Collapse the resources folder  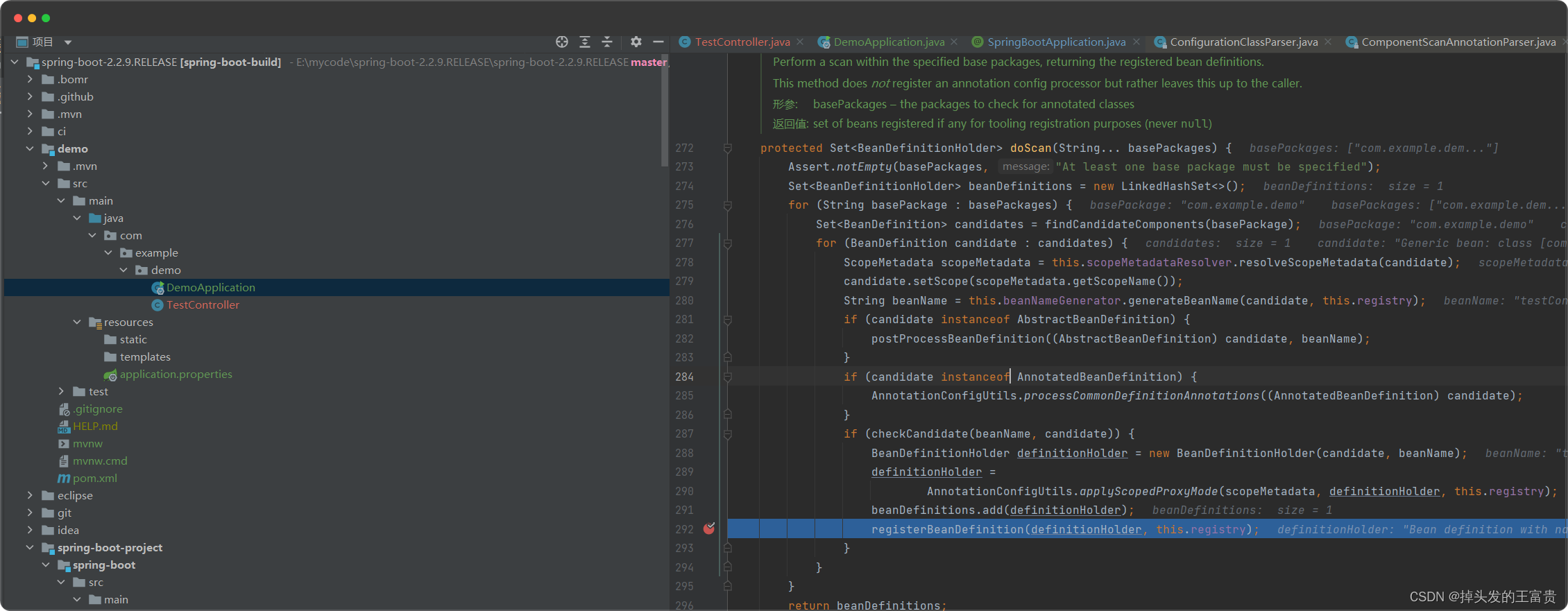click(77, 322)
